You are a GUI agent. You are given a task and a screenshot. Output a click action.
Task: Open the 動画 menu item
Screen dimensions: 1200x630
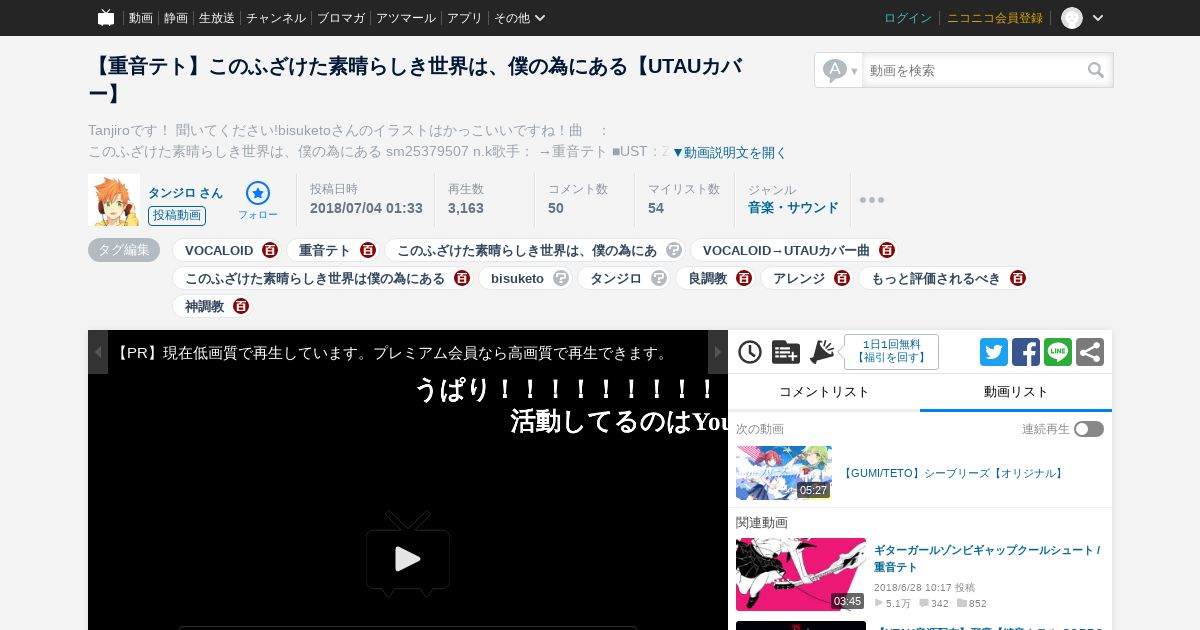pos(141,18)
